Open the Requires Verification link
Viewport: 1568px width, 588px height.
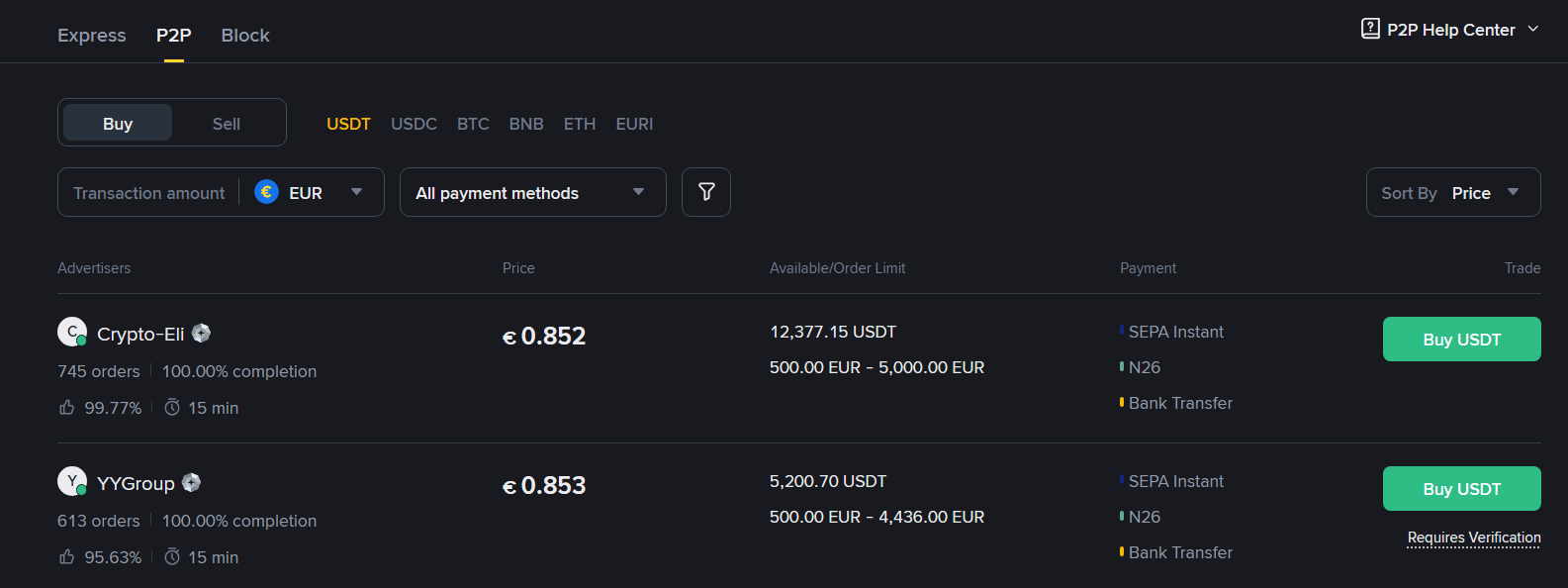(1473, 538)
